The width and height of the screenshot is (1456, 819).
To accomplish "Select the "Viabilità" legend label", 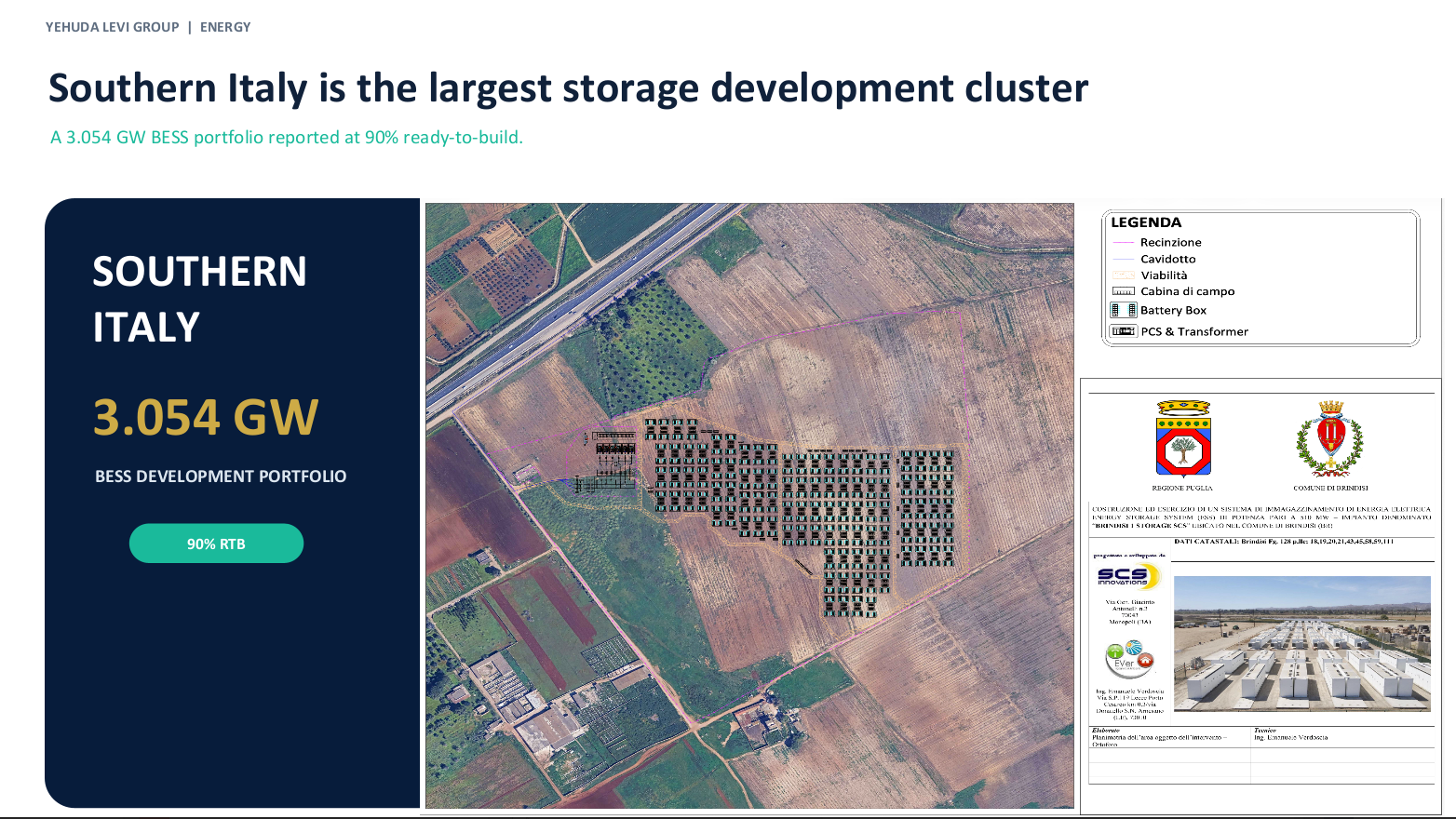I will pos(1165,275).
